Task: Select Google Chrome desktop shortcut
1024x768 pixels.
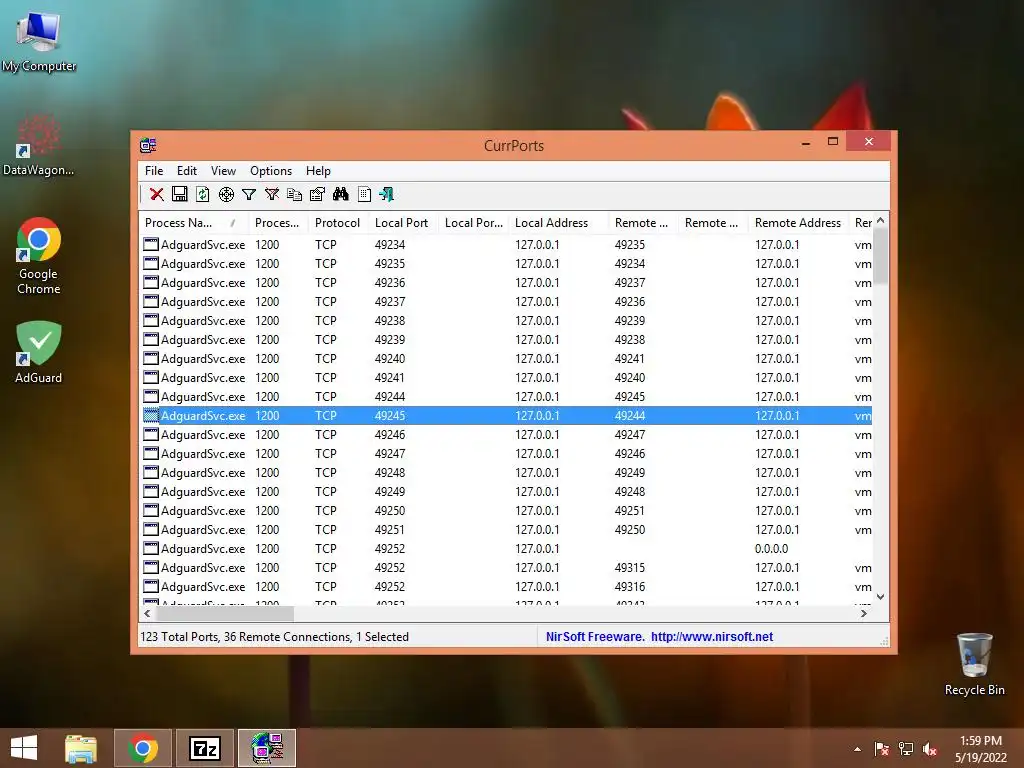Action: pyautogui.click(x=39, y=256)
